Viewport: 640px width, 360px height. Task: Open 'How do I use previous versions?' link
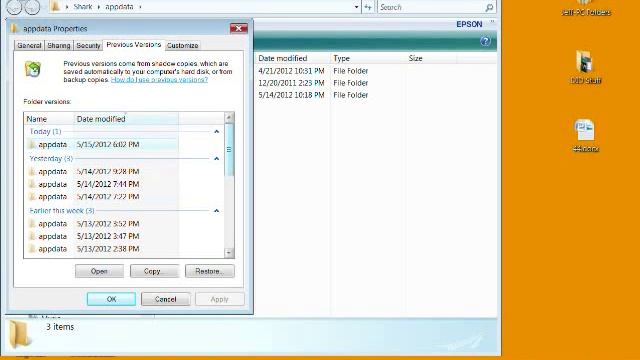click(x=159, y=80)
